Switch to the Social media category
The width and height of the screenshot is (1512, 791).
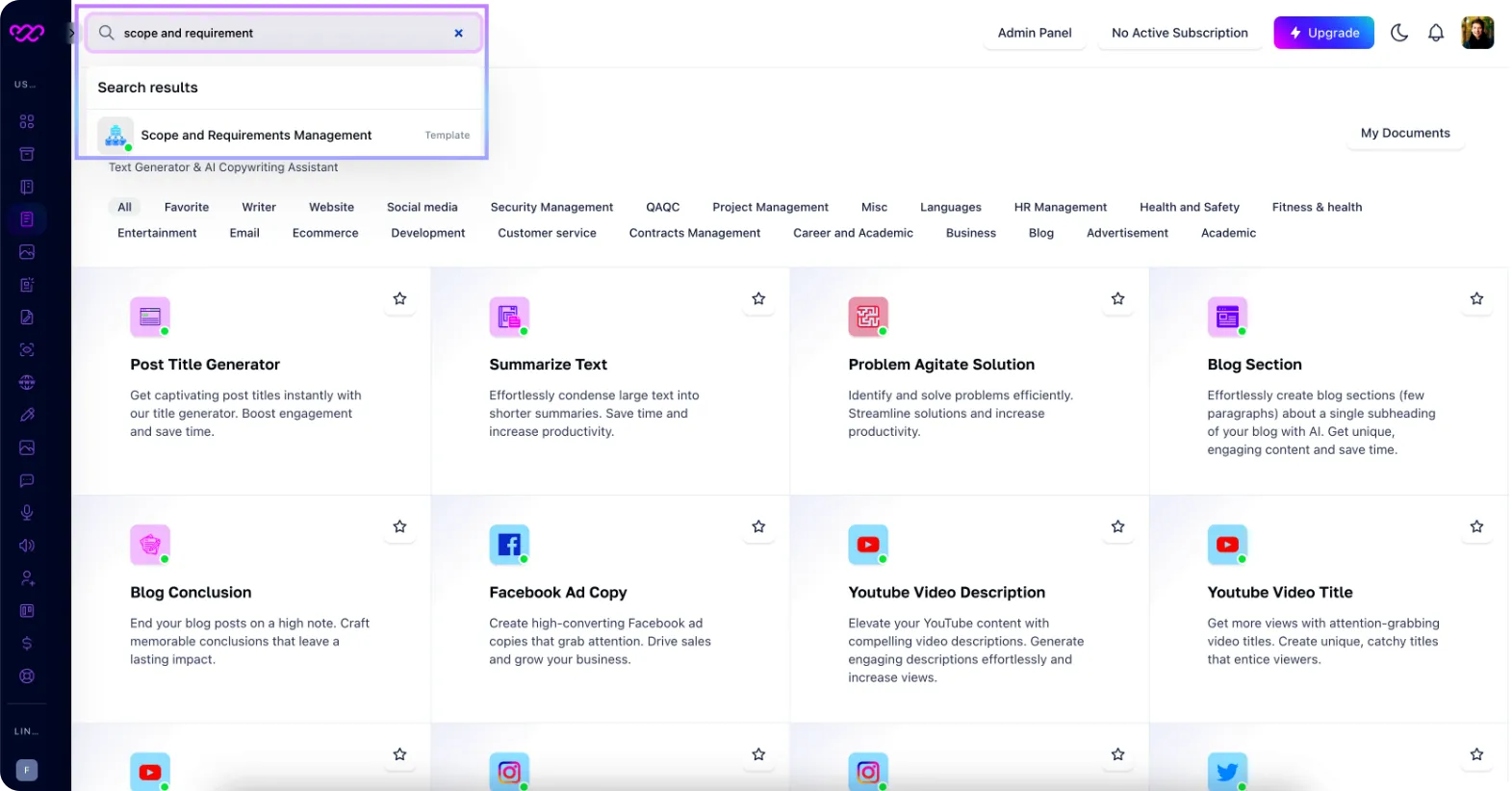pyautogui.click(x=423, y=207)
